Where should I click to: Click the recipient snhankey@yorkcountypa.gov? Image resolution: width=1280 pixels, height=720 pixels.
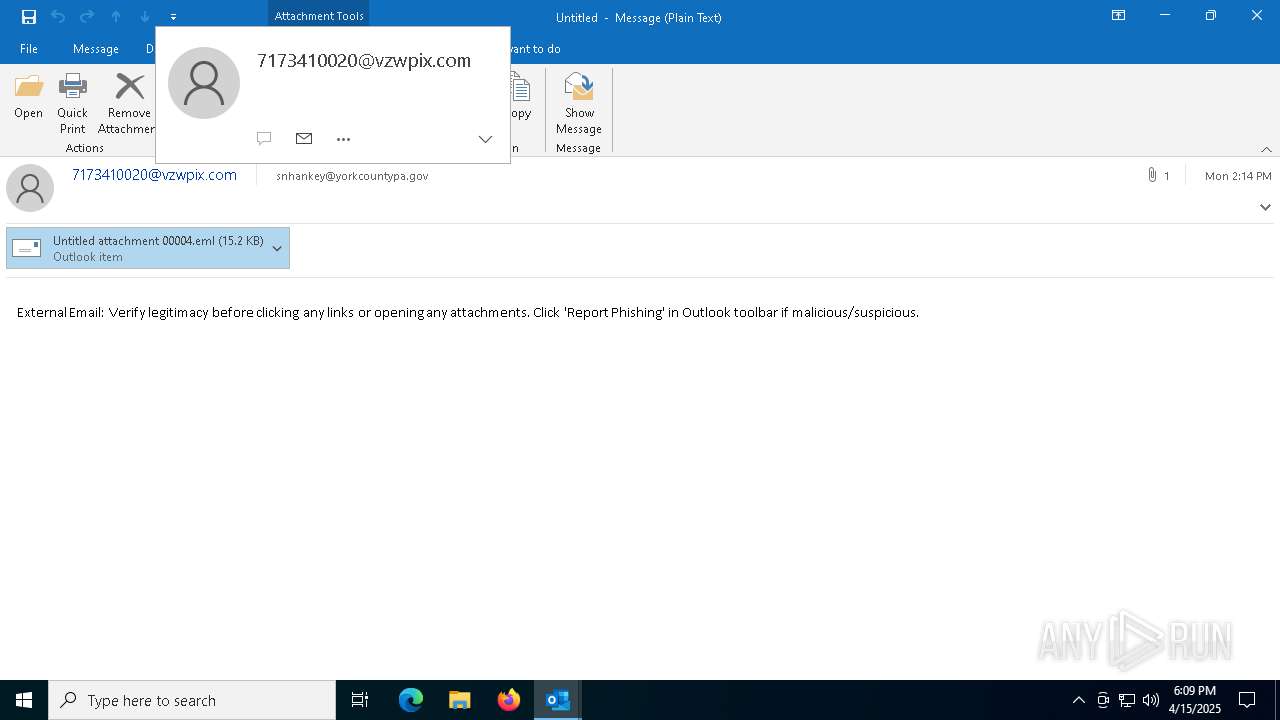tap(352, 176)
